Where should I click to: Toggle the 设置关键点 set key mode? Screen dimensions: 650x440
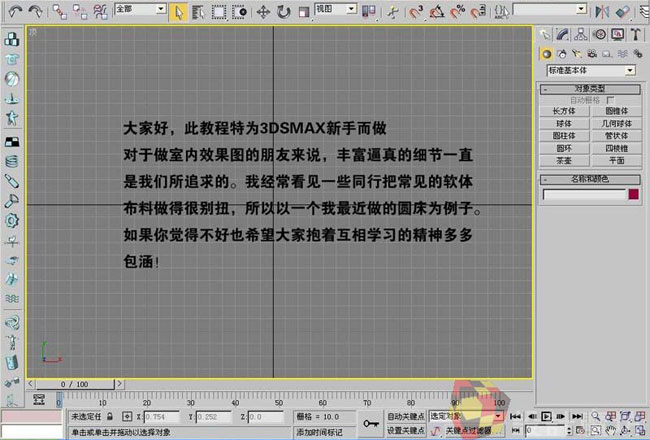coord(406,431)
